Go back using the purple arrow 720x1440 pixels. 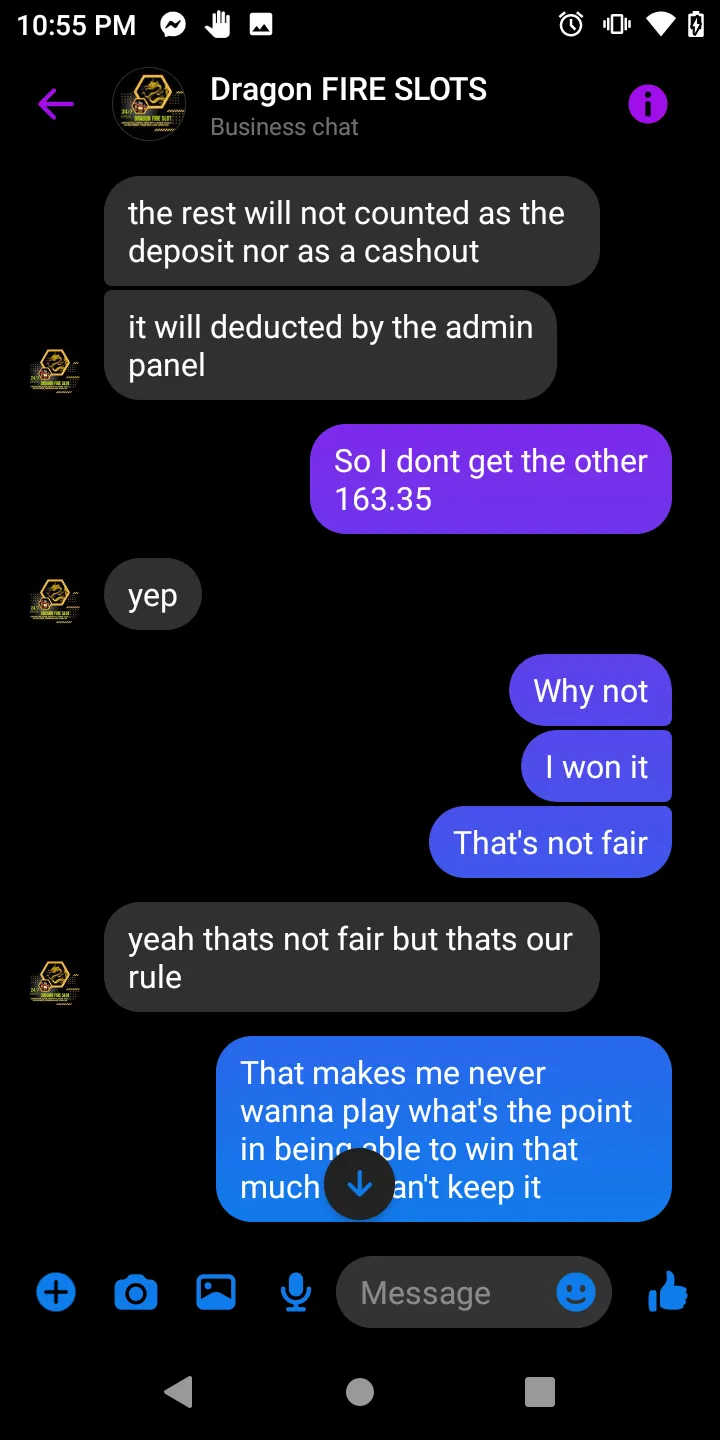tap(56, 104)
